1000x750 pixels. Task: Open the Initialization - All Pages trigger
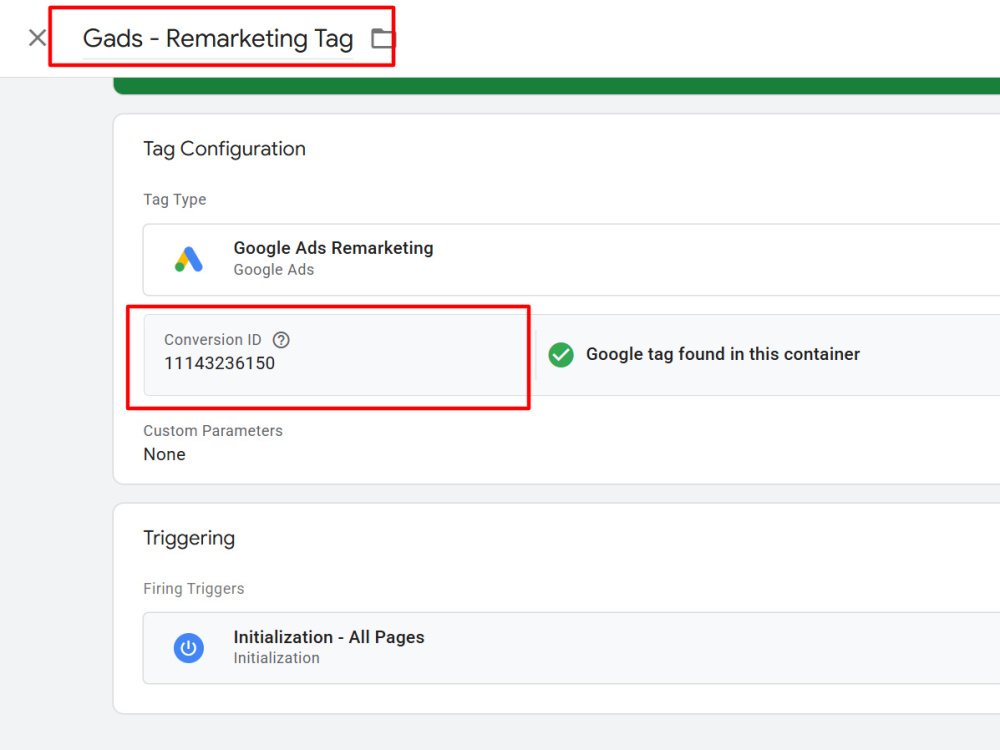[571, 648]
